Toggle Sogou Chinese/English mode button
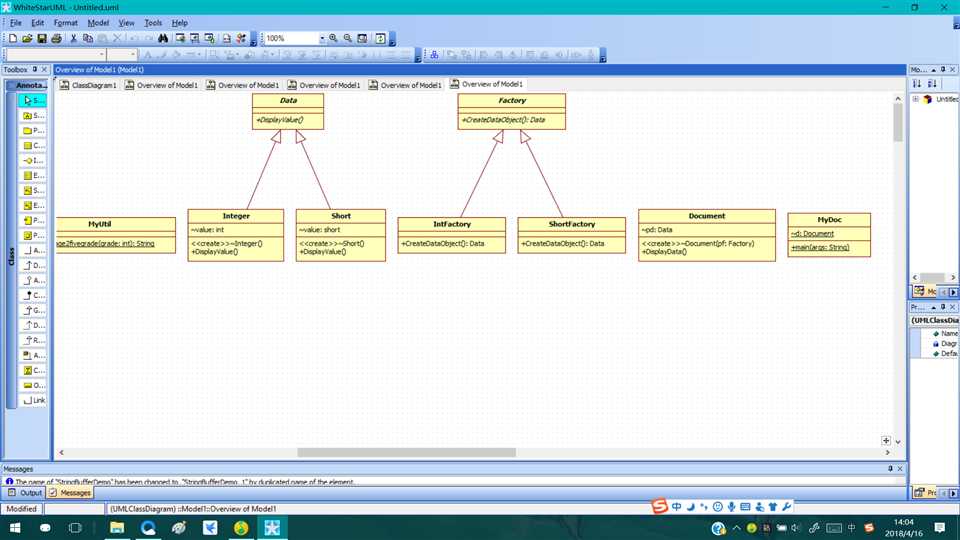The height and width of the screenshot is (540, 960). pos(677,506)
